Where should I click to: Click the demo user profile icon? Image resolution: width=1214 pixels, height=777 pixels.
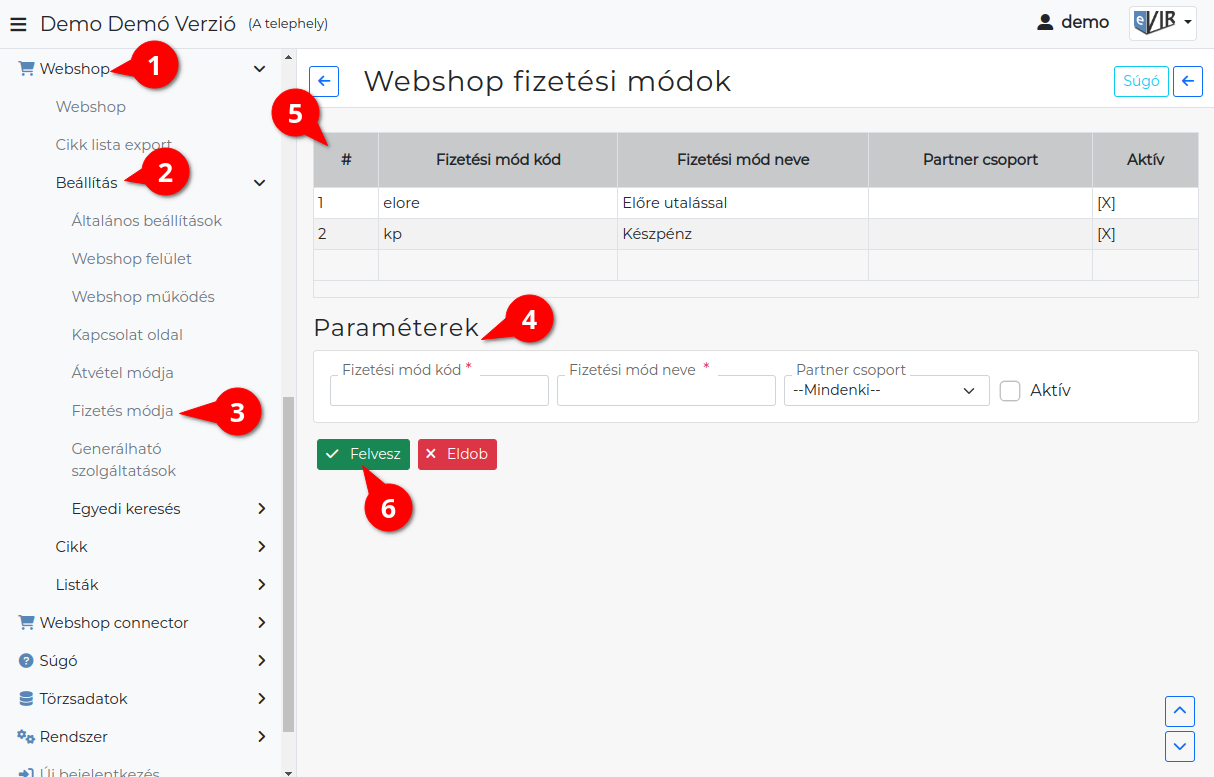click(x=1045, y=22)
